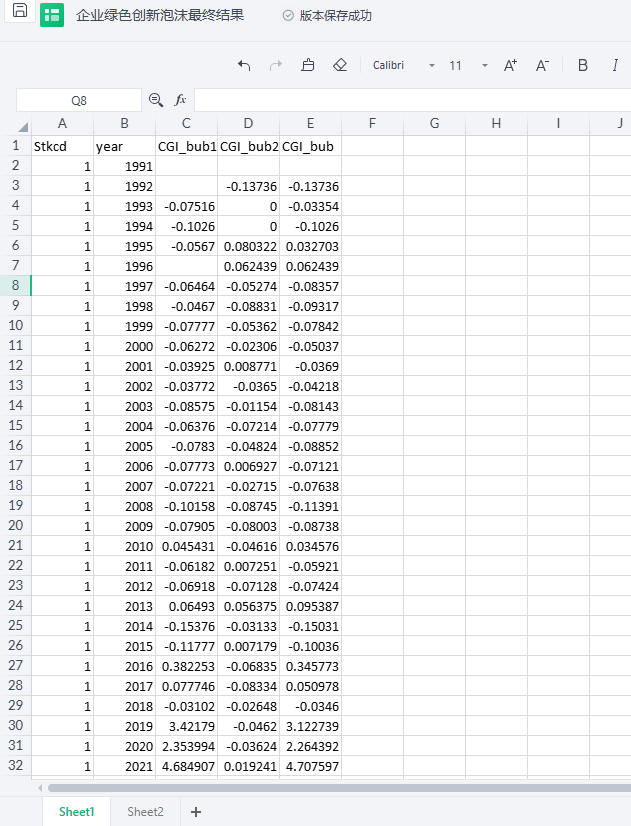Select column C header
The width and height of the screenshot is (631, 826).
(x=186, y=124)
